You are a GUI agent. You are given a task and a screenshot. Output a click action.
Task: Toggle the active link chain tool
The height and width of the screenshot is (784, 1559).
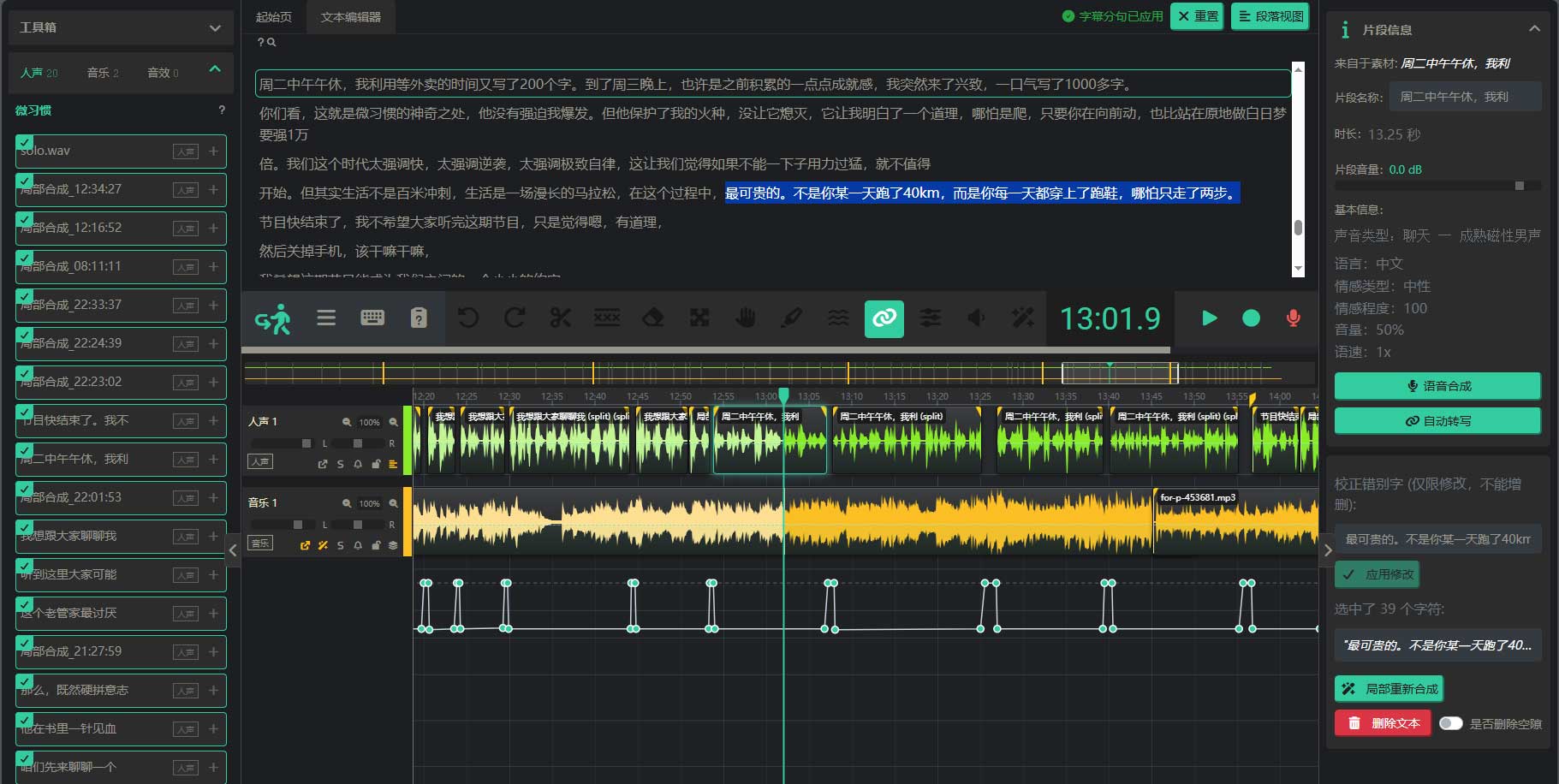coord(884,318)
